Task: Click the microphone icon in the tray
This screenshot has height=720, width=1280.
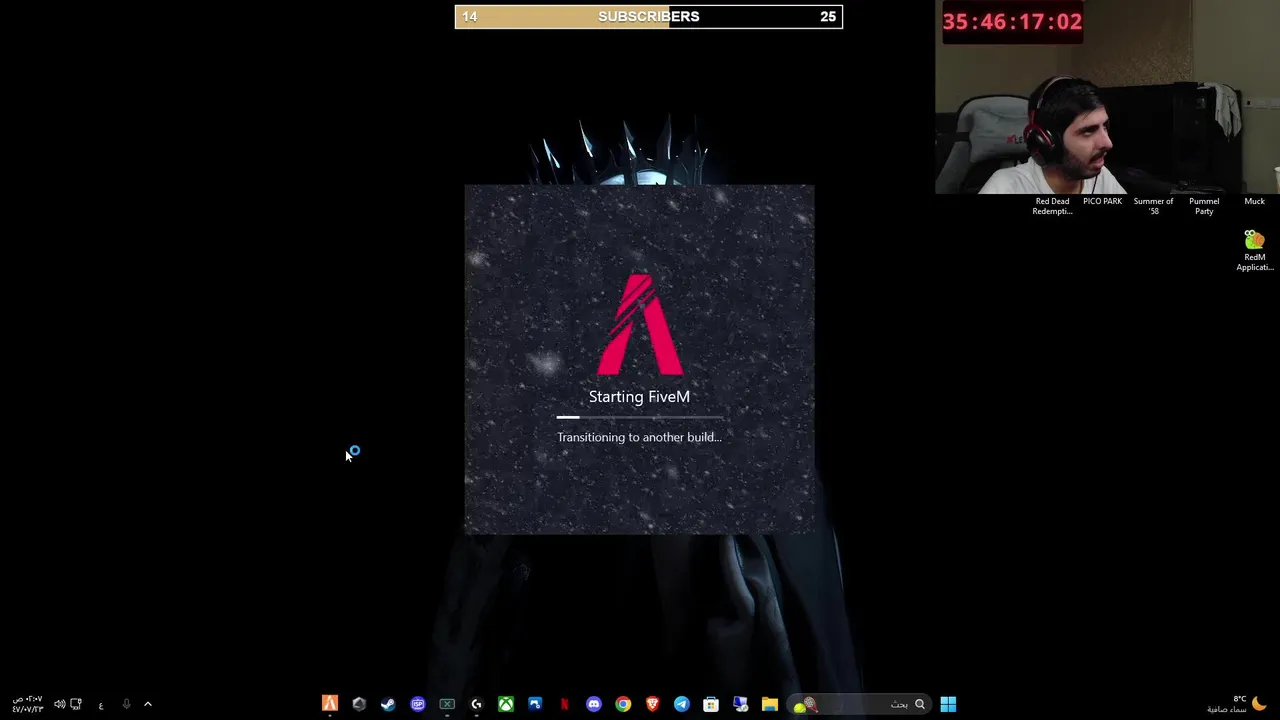Action: pyautogui.click(x=126, y=704)
